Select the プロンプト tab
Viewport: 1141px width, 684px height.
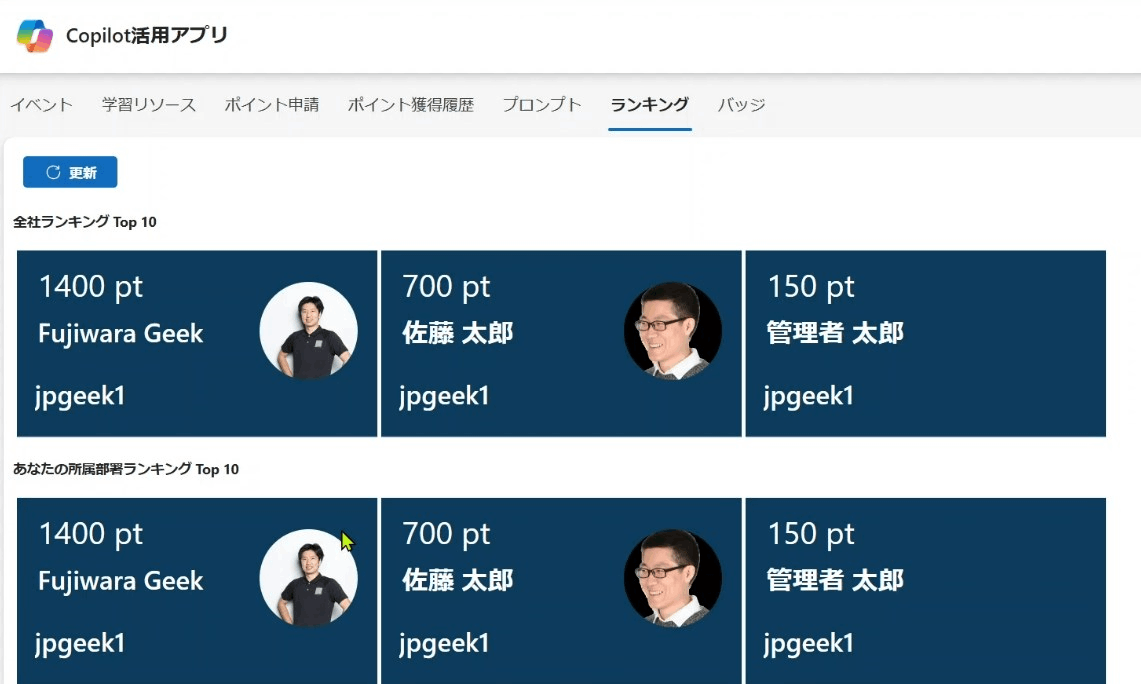pos(542,105)
